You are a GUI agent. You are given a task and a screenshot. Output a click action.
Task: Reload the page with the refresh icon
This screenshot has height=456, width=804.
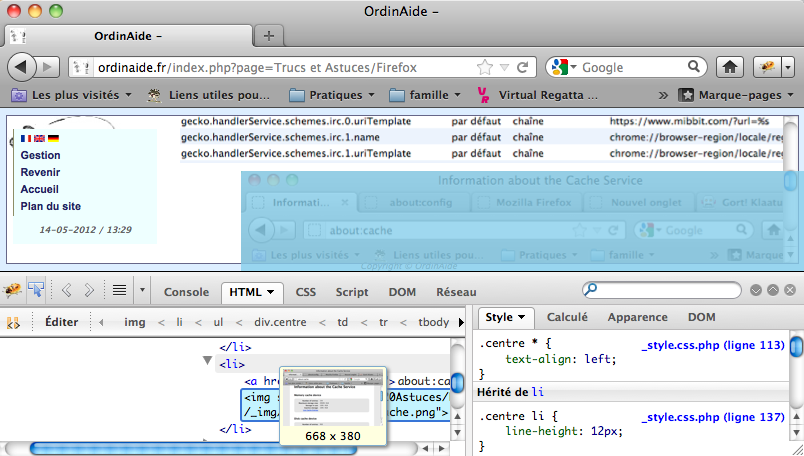coord(522,67)
